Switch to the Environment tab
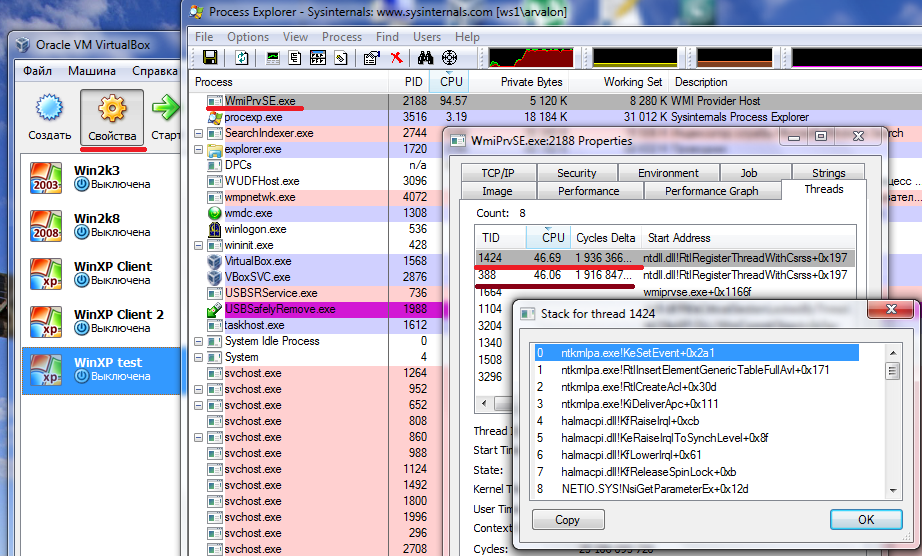Image resolution: width=922 pixels, height=556 pixels. pos(668,173)
